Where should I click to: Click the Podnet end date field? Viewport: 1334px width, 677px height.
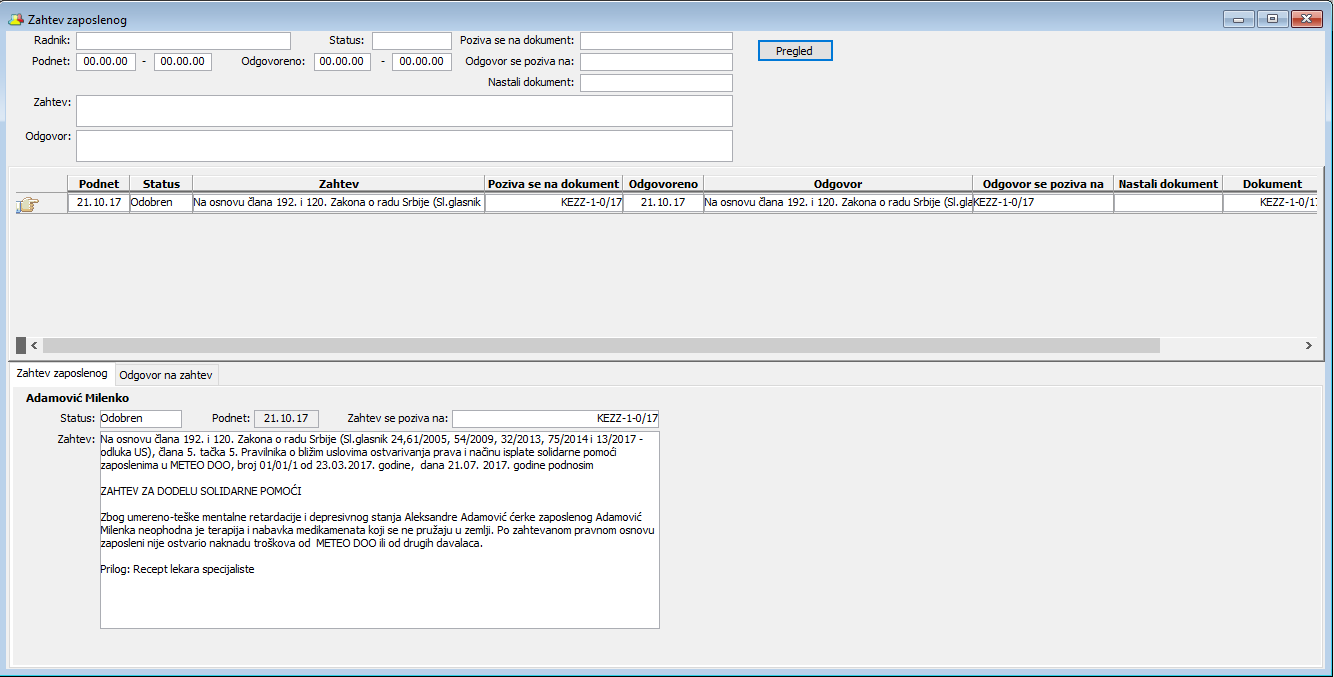182,62
